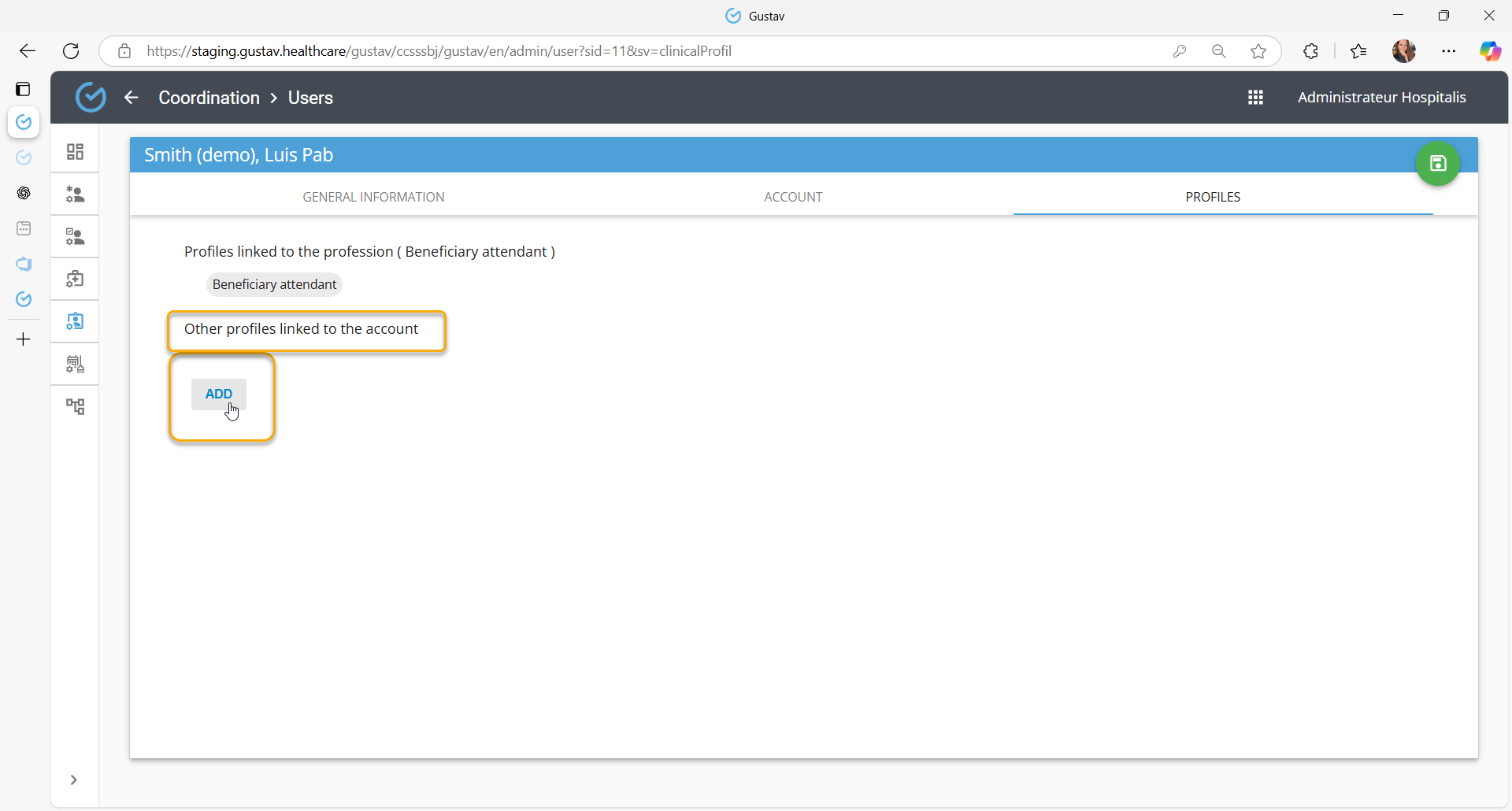Click the Gustav logo in header
The width and height of the screenshot is (1512, 811).
point(91,98)
